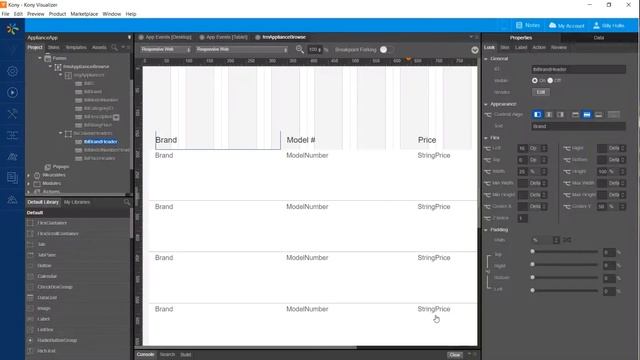Click the Popups icon in project tree
The height and width of the screenshot is (360, 640).
(x=47, y=167)
